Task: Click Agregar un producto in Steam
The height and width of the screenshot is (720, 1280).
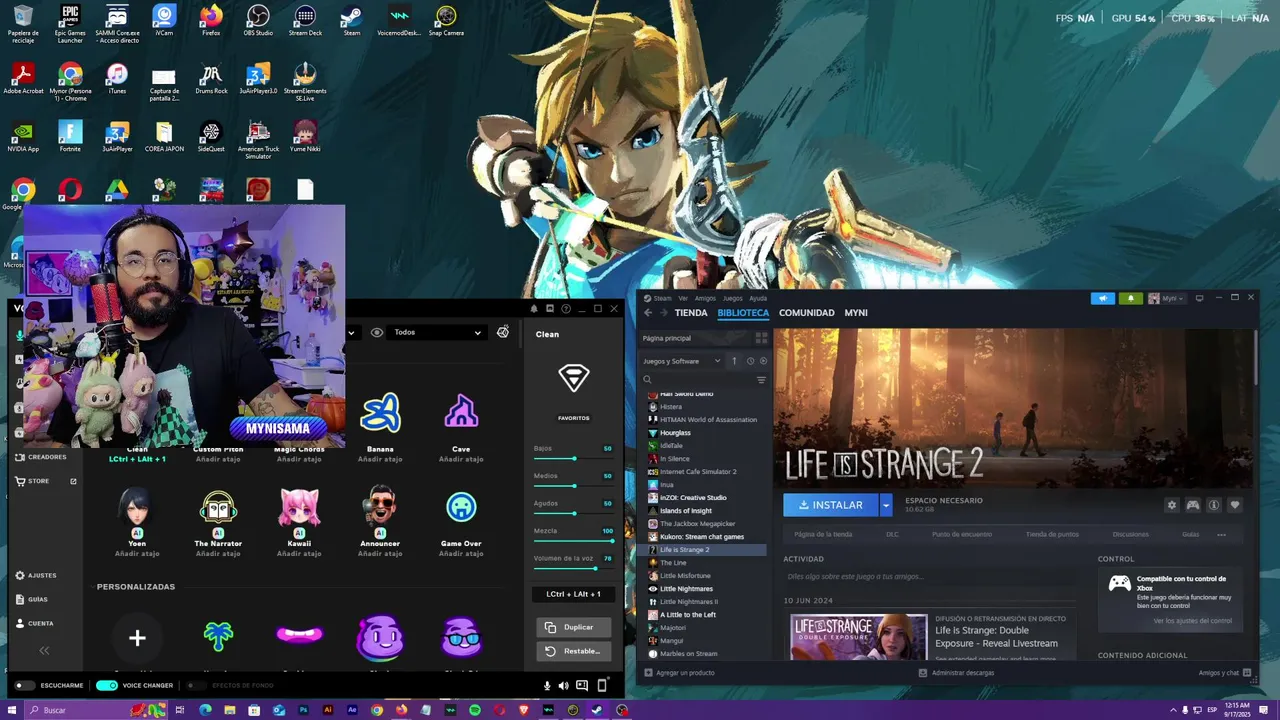Action: coord(679,673)
